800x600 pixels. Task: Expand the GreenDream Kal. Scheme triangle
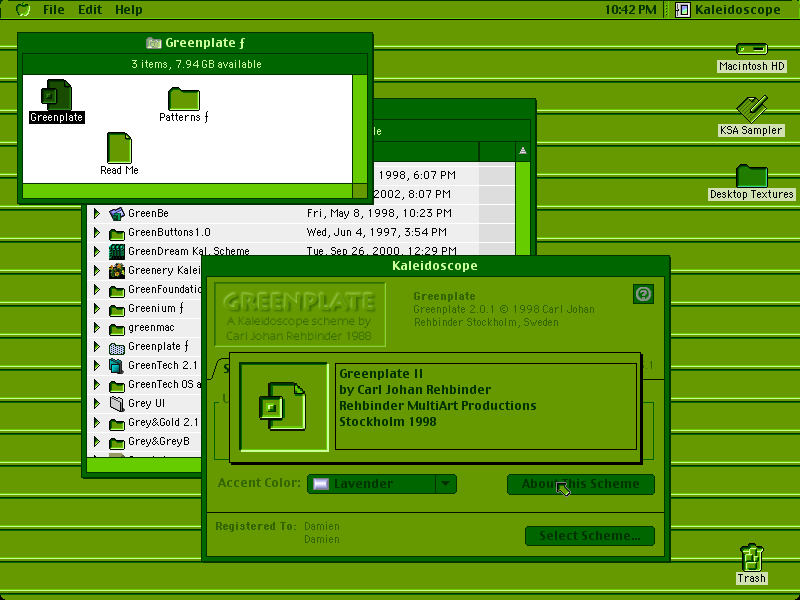(96, 252)
